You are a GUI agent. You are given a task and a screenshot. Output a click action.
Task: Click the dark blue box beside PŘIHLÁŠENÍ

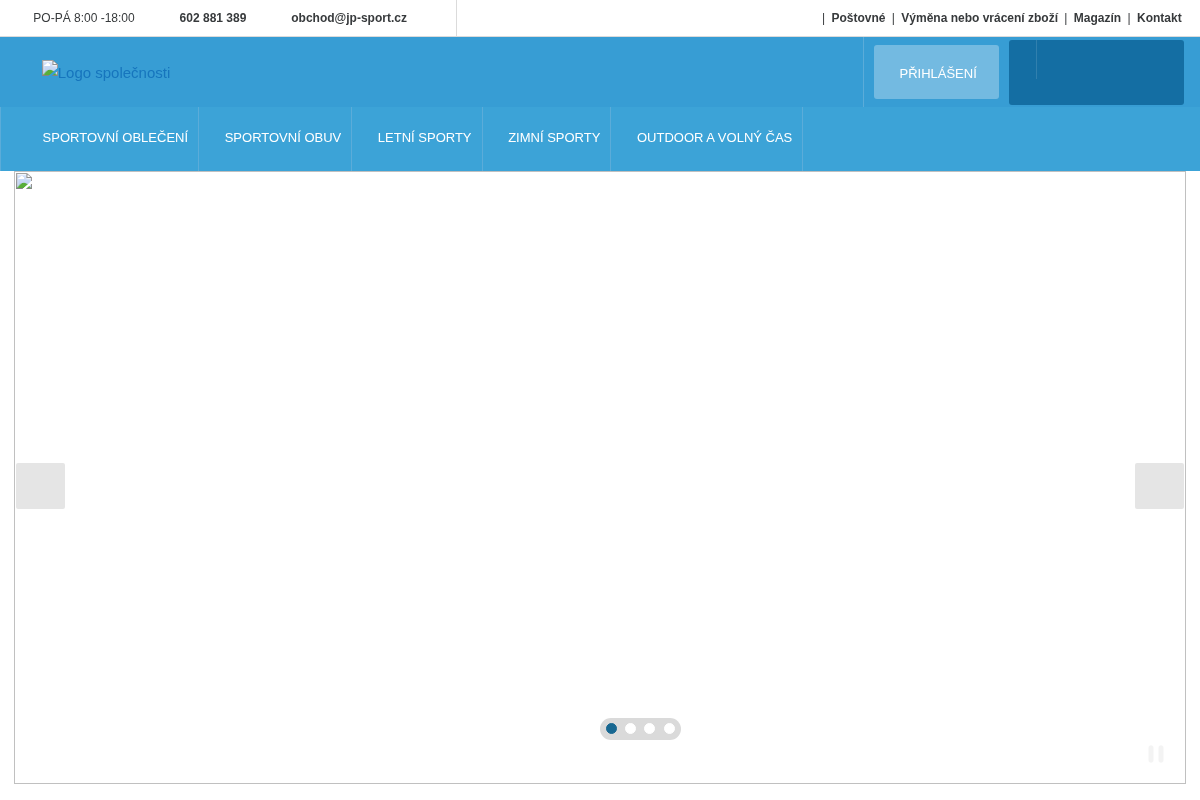tap(1096, 72)
